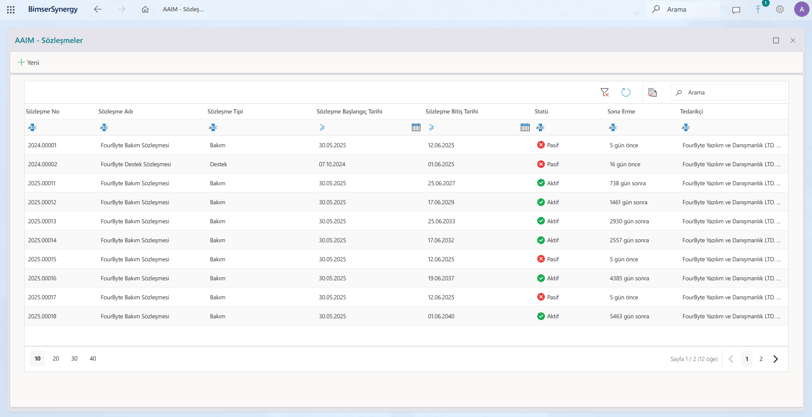Open the chat messages icon

(736, 9)
